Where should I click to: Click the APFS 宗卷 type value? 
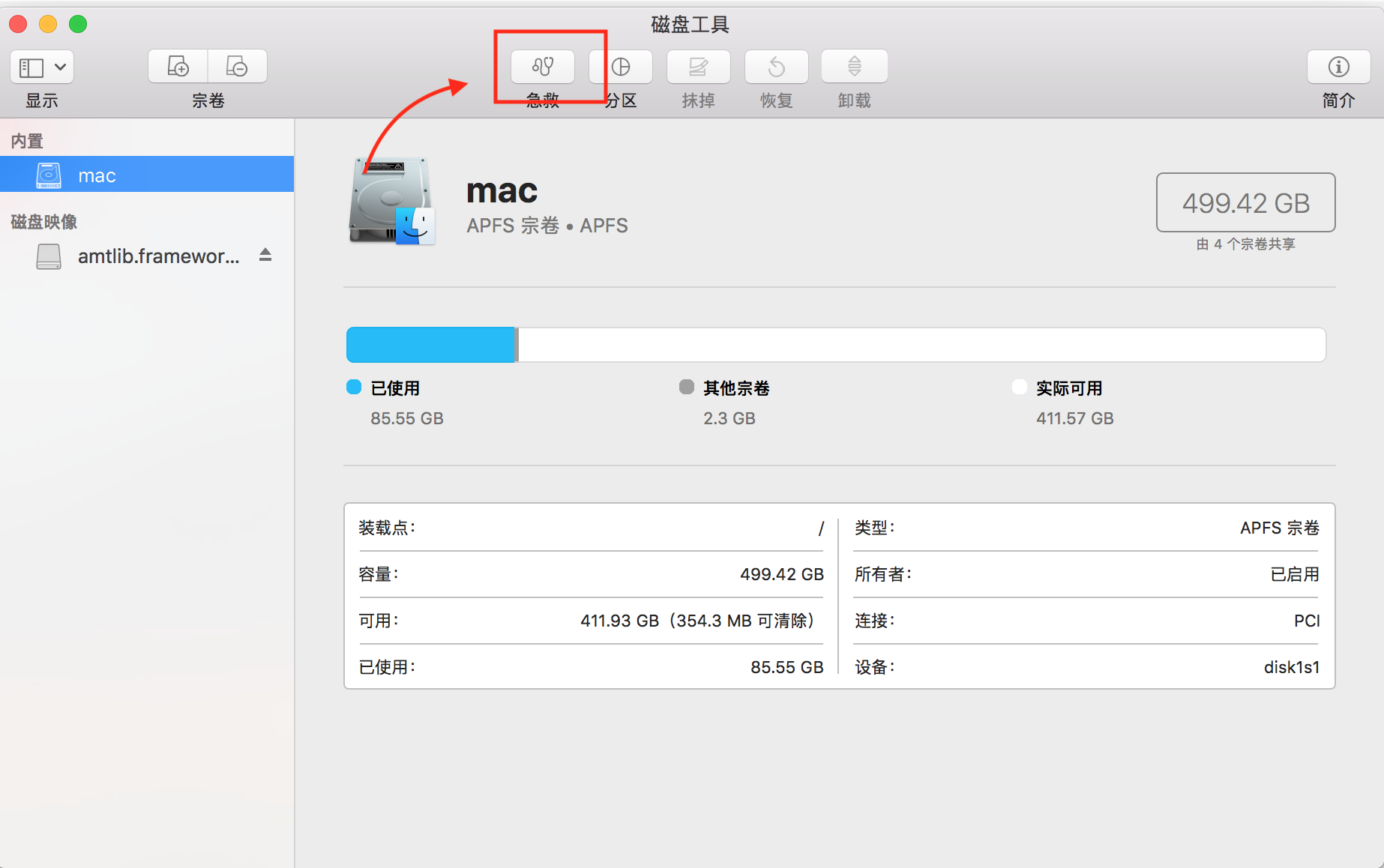(x=1280, y=528)
